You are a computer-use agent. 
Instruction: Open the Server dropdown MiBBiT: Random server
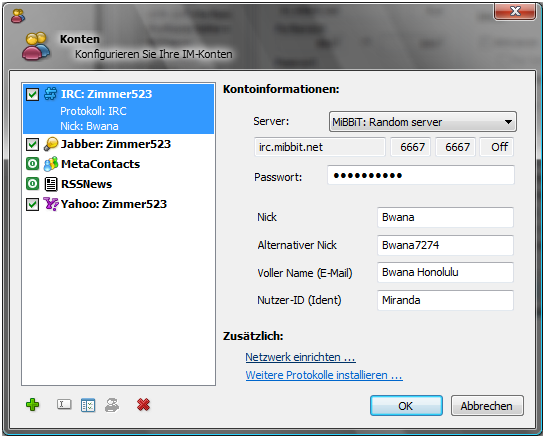tap(423, 122)
